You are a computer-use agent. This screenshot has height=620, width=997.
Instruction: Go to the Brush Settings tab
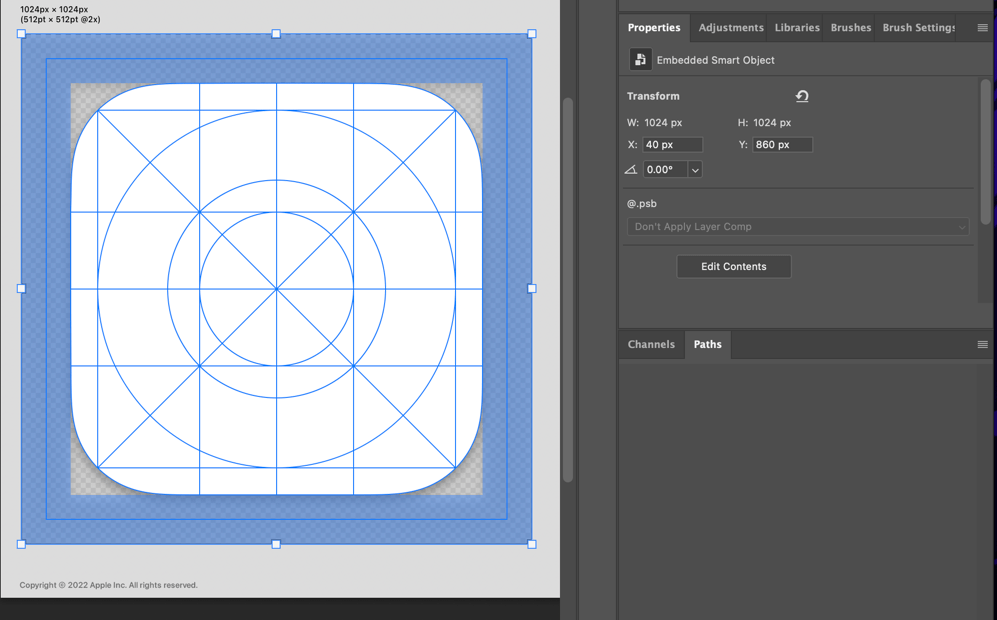[918, 27]
